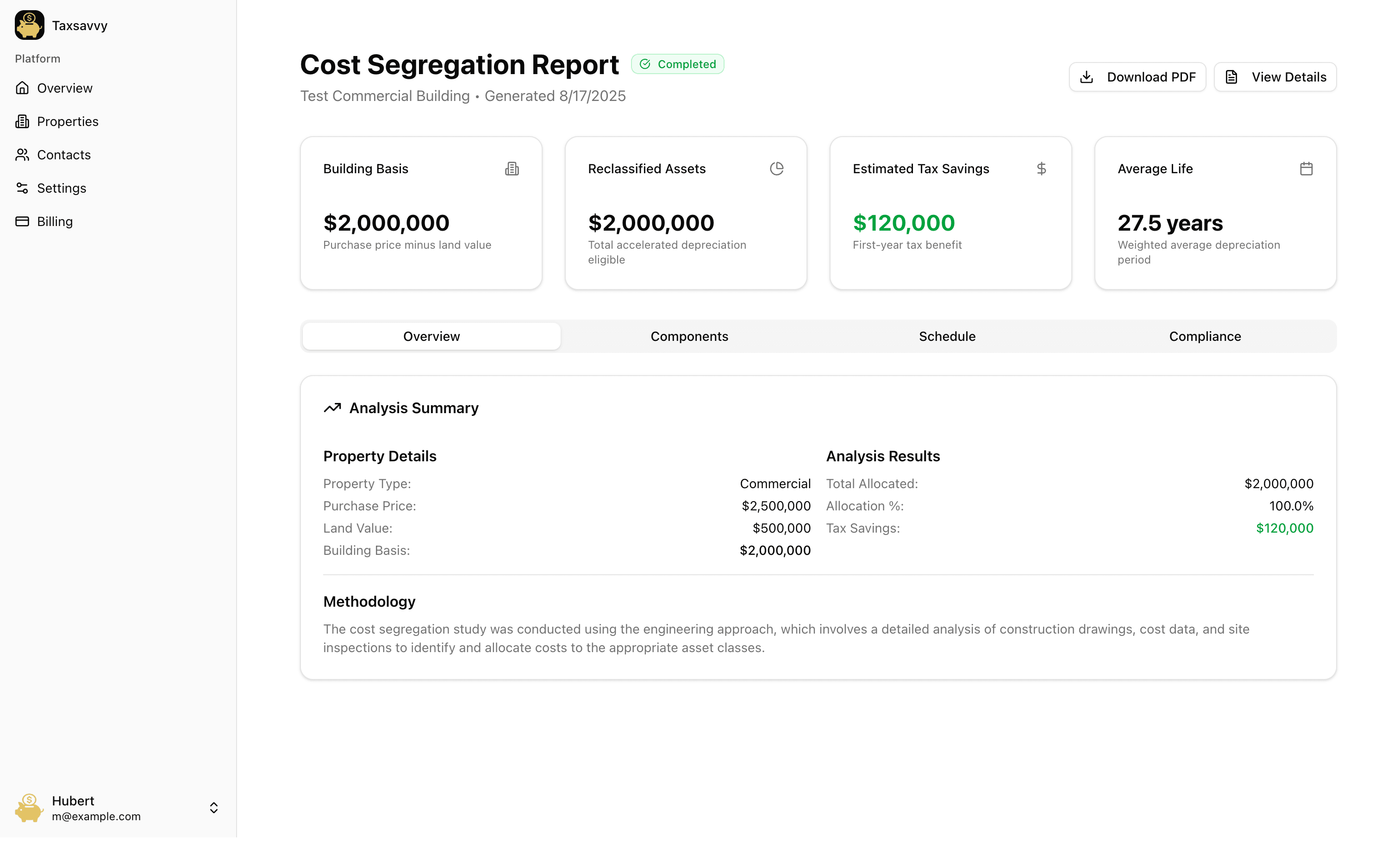Screen dimensions: 1400x842
Task: Open the Schedule tab
Action: pyautogui.click(x=947, y=336)
